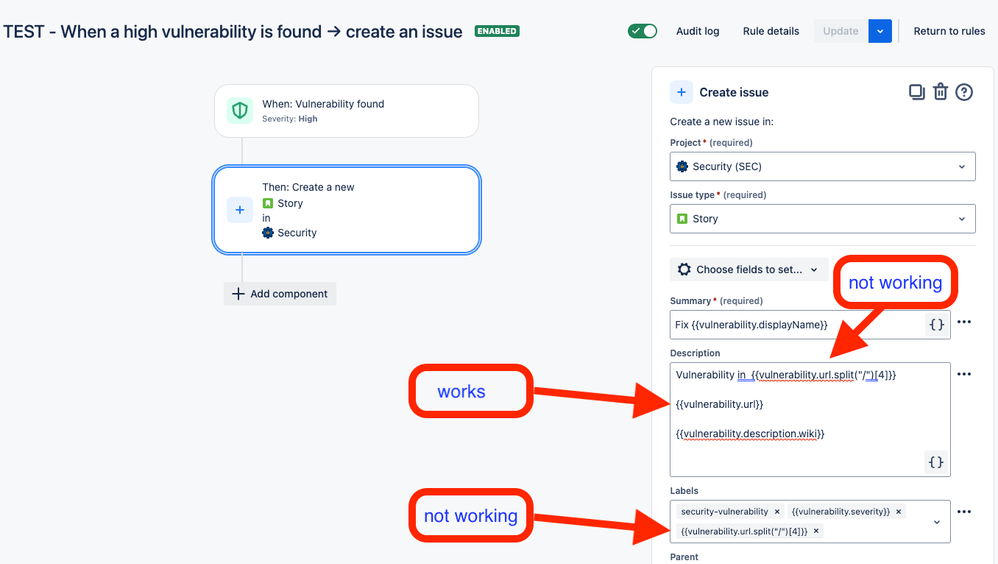Return to rules list
This screenshot has height=564, width=998.
pos(949,31)
